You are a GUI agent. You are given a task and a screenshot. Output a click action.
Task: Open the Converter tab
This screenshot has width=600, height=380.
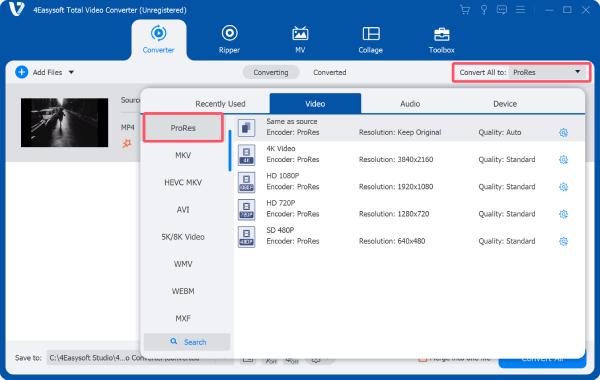pyautogui.click(x=158, y=39)
